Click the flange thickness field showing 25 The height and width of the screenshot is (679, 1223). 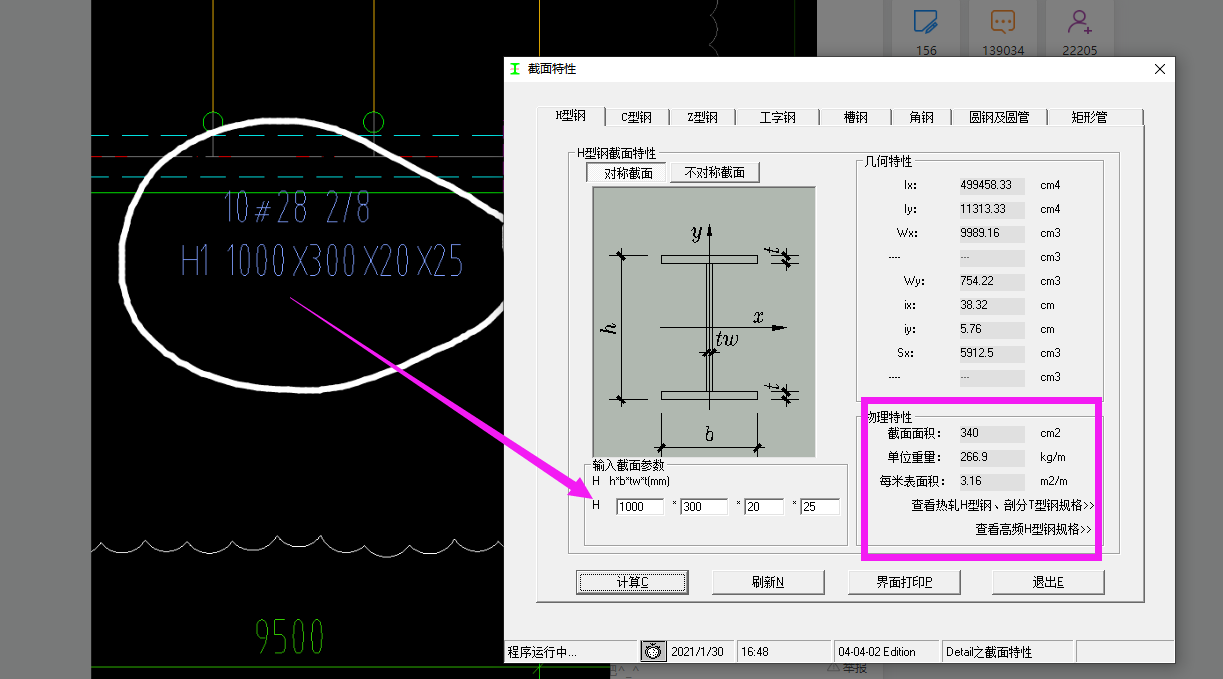coord(820,507)
